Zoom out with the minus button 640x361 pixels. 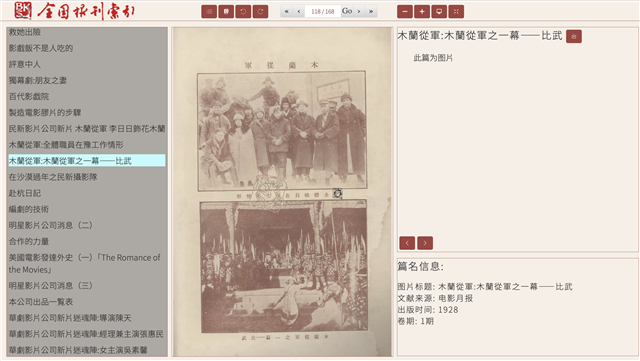click(405, 11)
